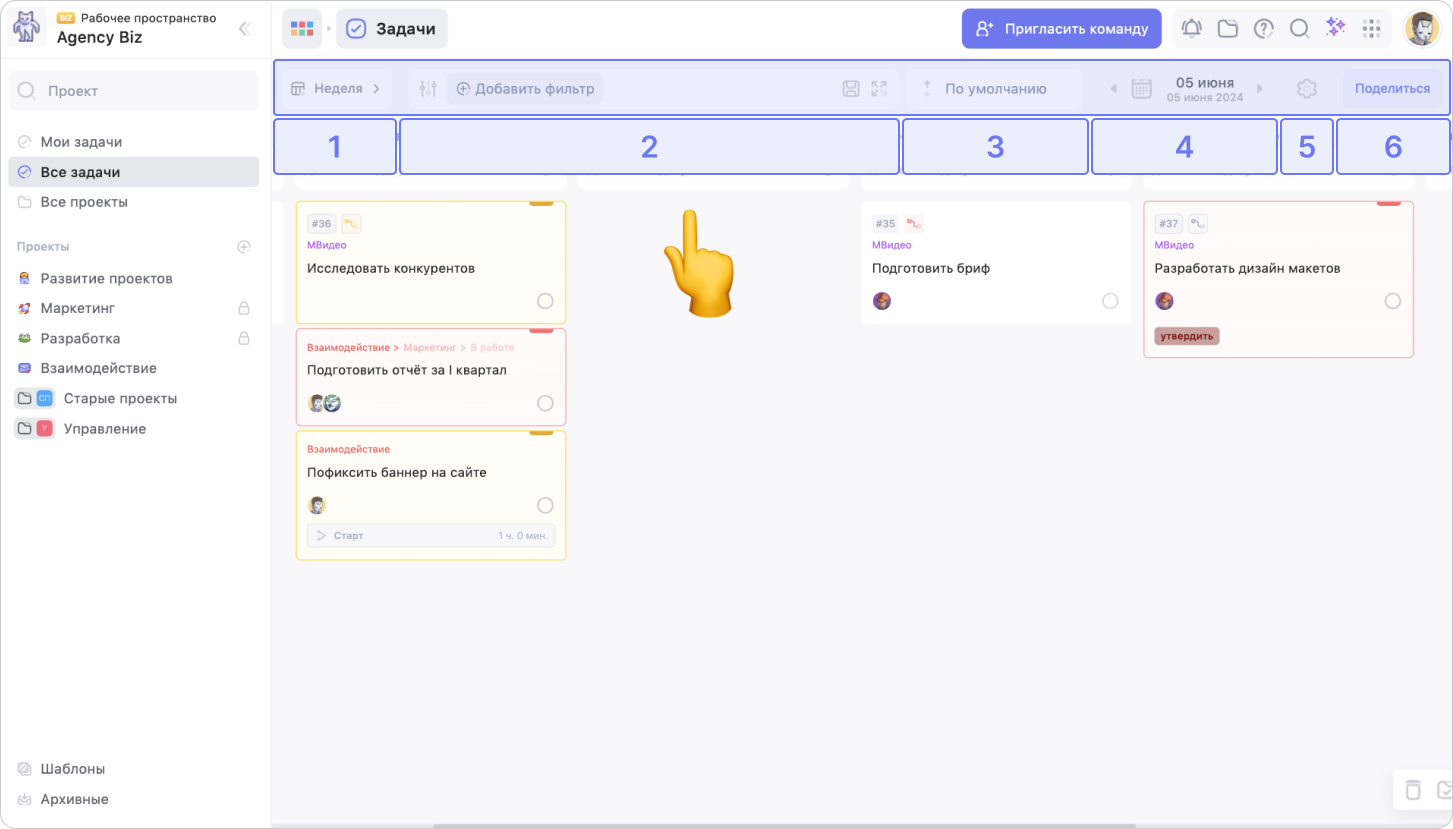Open the apps grid icon
The width and height of the screenshot is (1453, 829).
point(1372,29)
